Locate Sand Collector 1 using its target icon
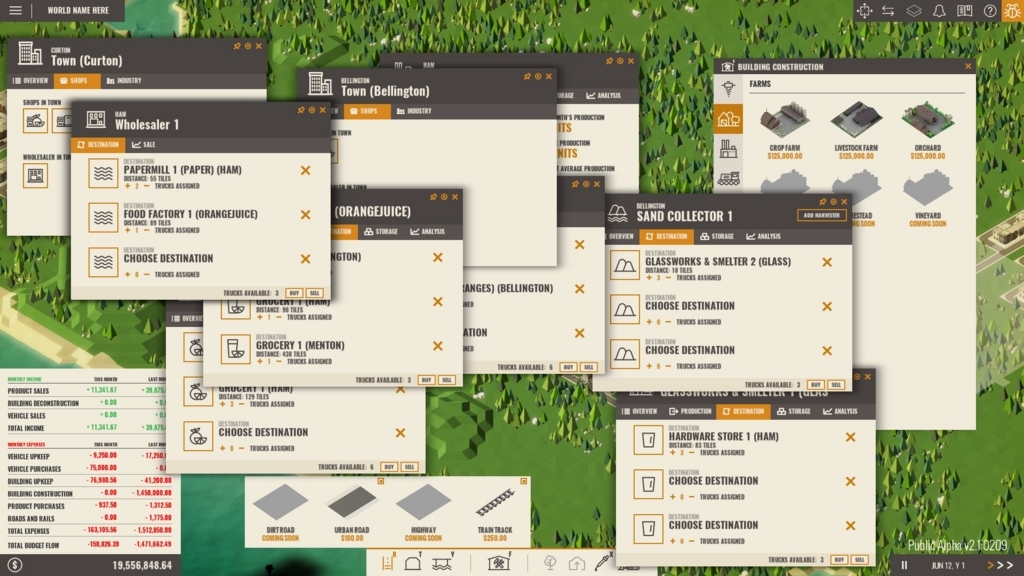This screenshot has width=1024, height=576. point(833,202)
